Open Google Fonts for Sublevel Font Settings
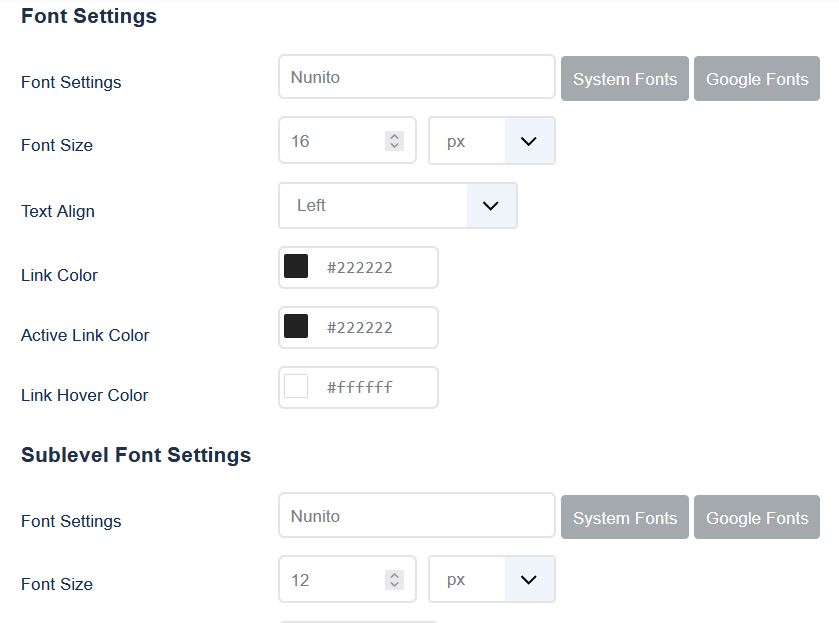Image resolution: width=839 pixels, height=623 pixels. tap(757, 518)
